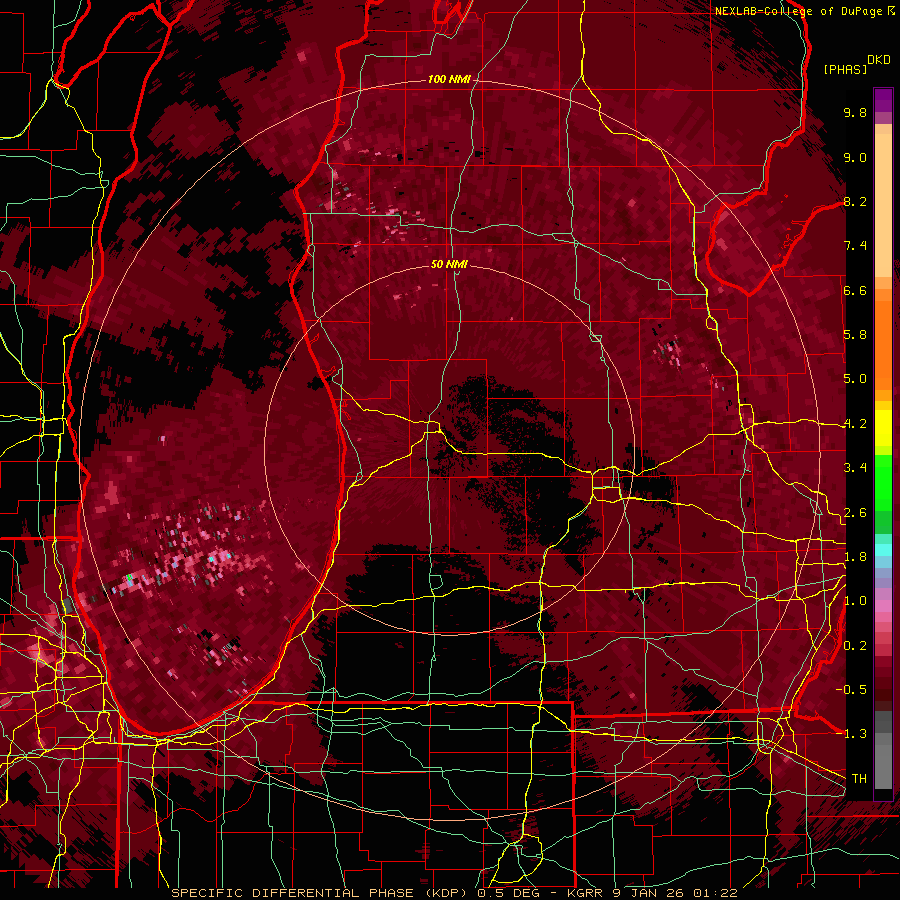Click the SPECIFIC DIFFERENTIAL PHASE product title
The width and height of the screenshot is (900, 900).
293,893
